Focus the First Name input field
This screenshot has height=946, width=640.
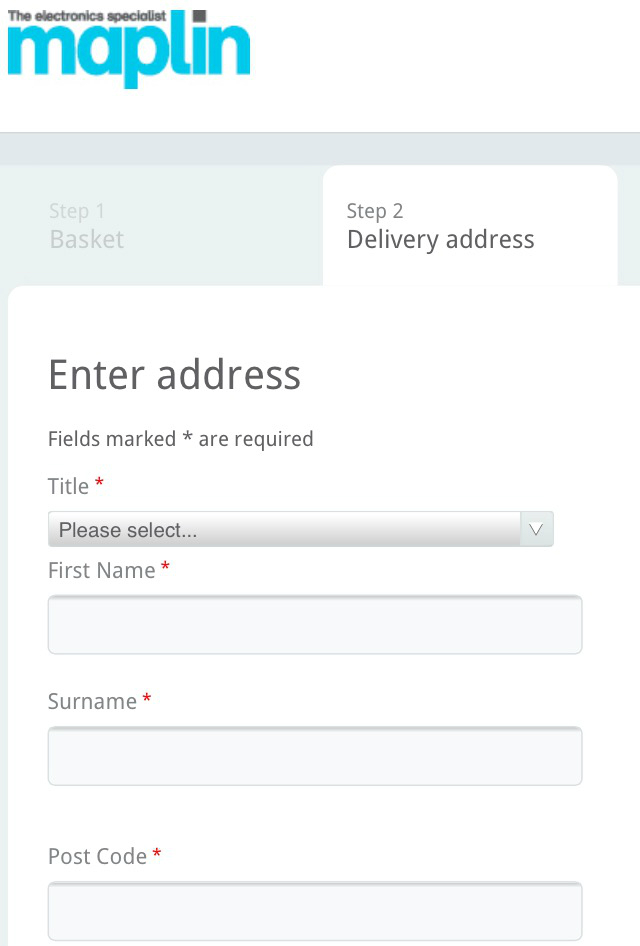tap(315, 624)
